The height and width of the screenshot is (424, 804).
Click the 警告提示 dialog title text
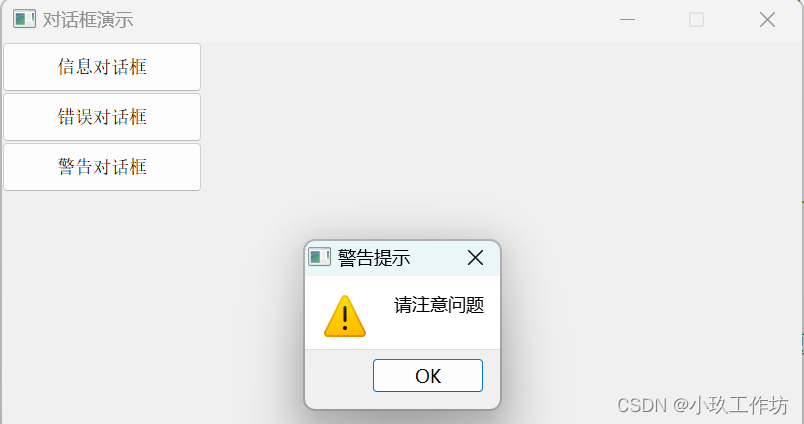374,258
